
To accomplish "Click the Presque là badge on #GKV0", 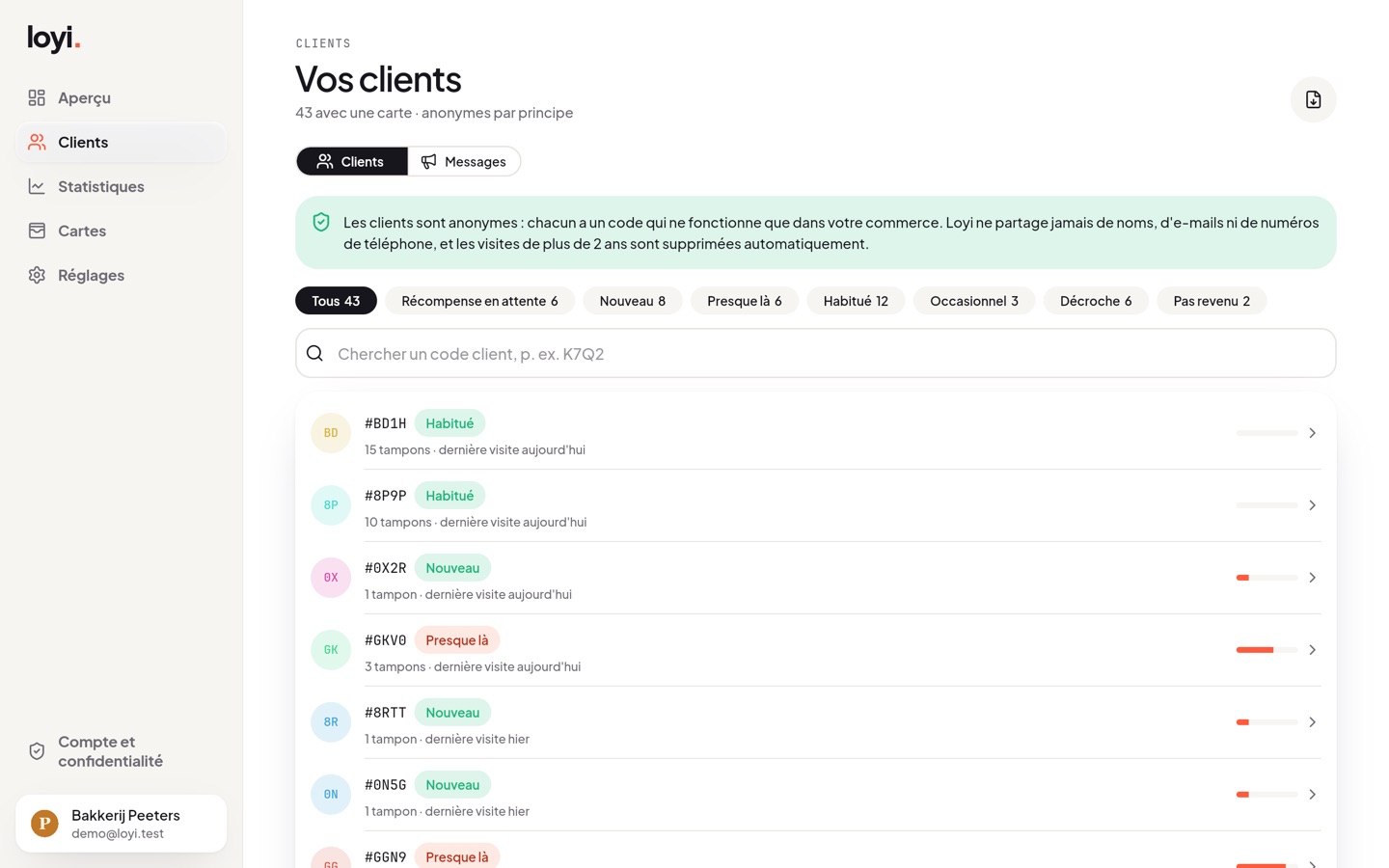I will point(457,640).
